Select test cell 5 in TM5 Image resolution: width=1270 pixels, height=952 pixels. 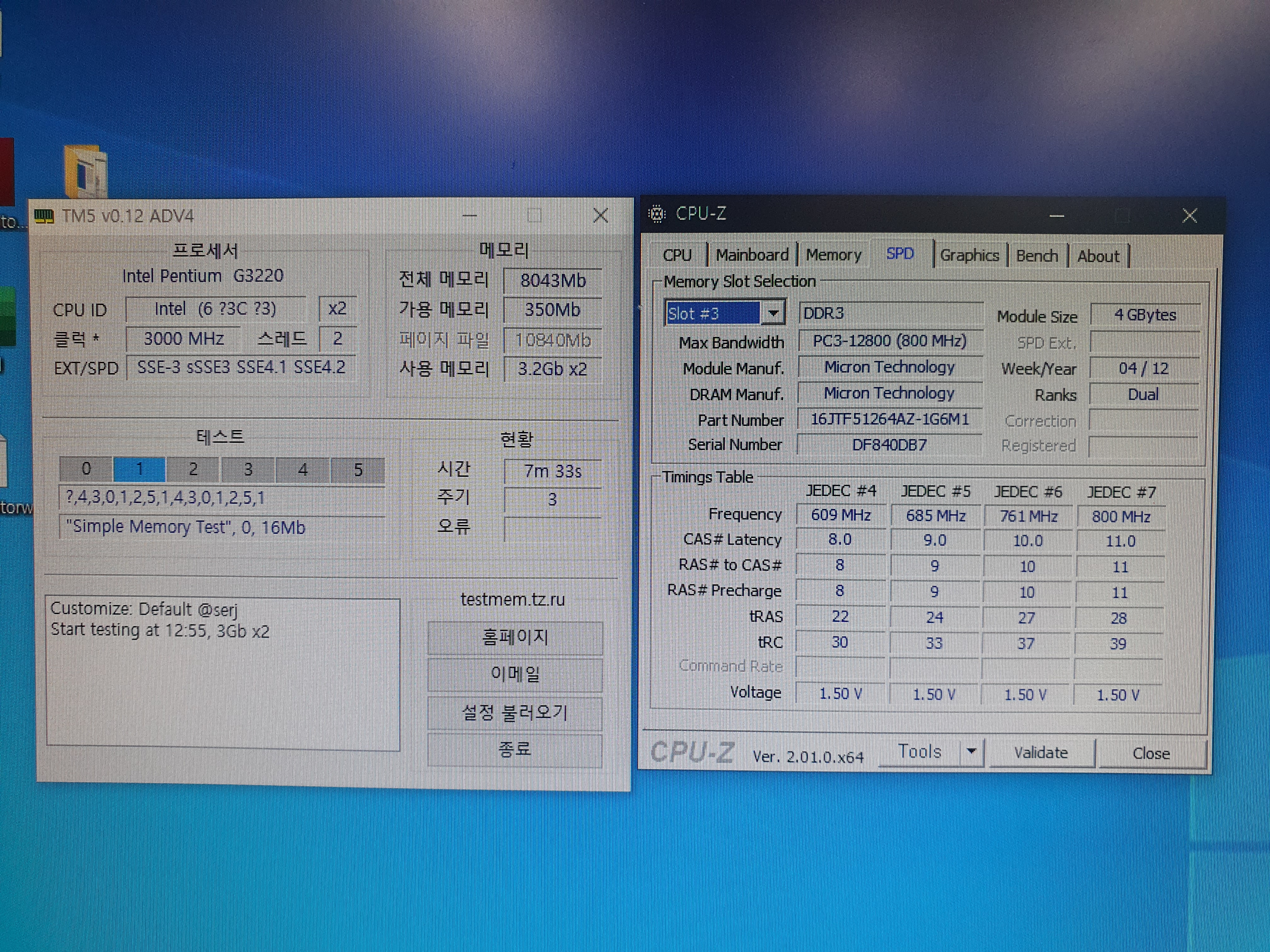tap(358, 469)
